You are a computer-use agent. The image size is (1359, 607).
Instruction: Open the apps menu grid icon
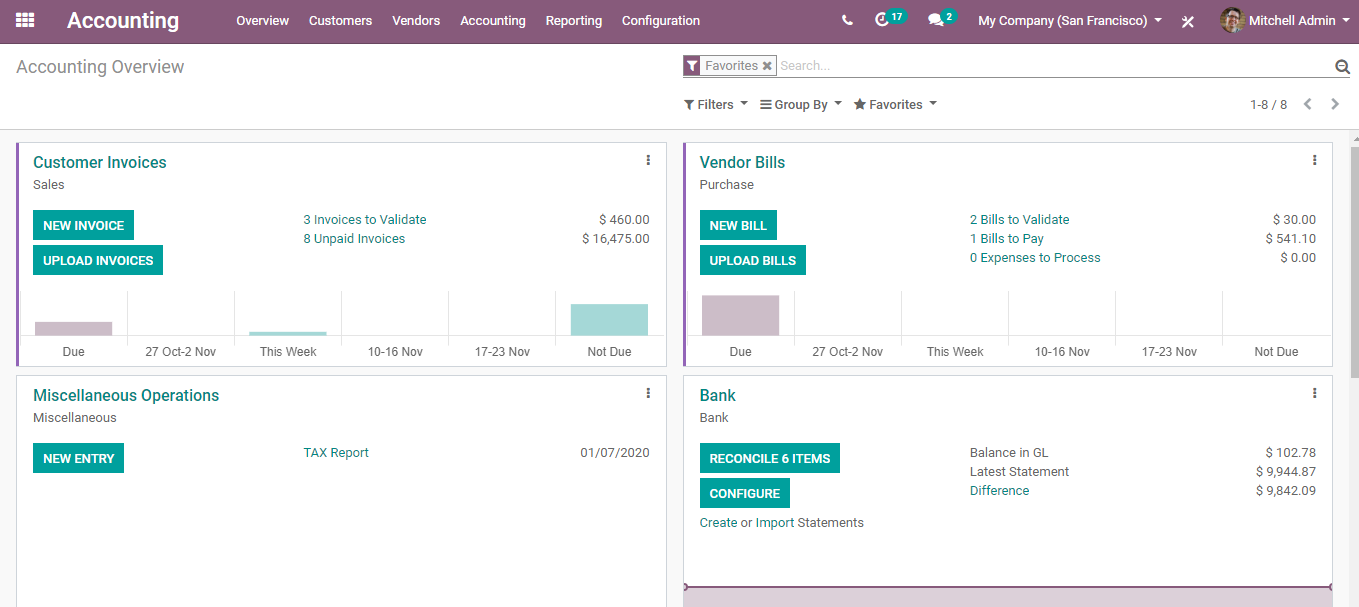tap(25, 20)
